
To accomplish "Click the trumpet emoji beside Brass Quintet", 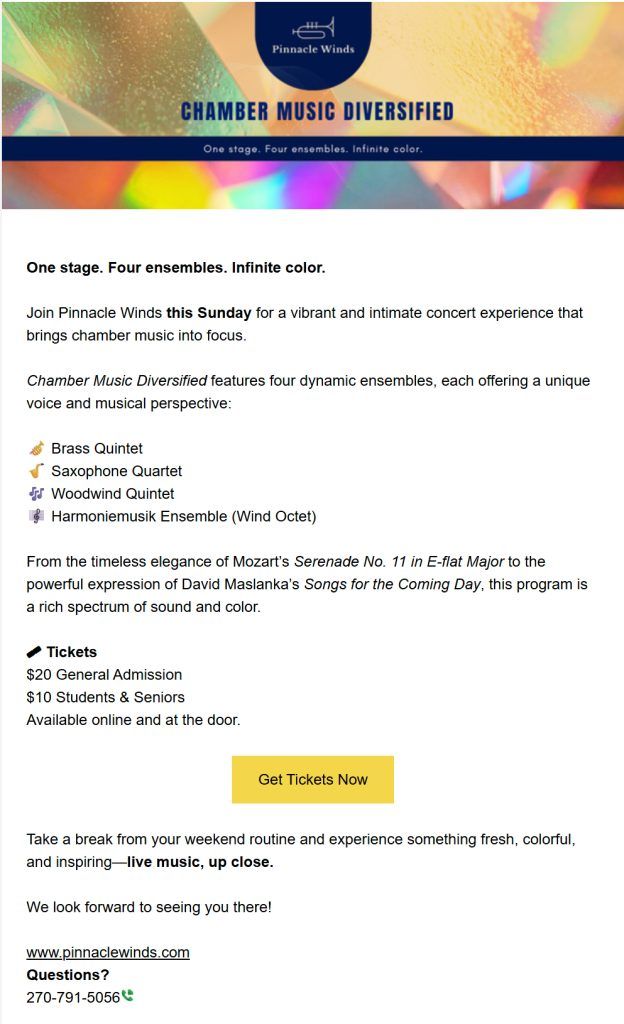I will (x=37, y=448).
